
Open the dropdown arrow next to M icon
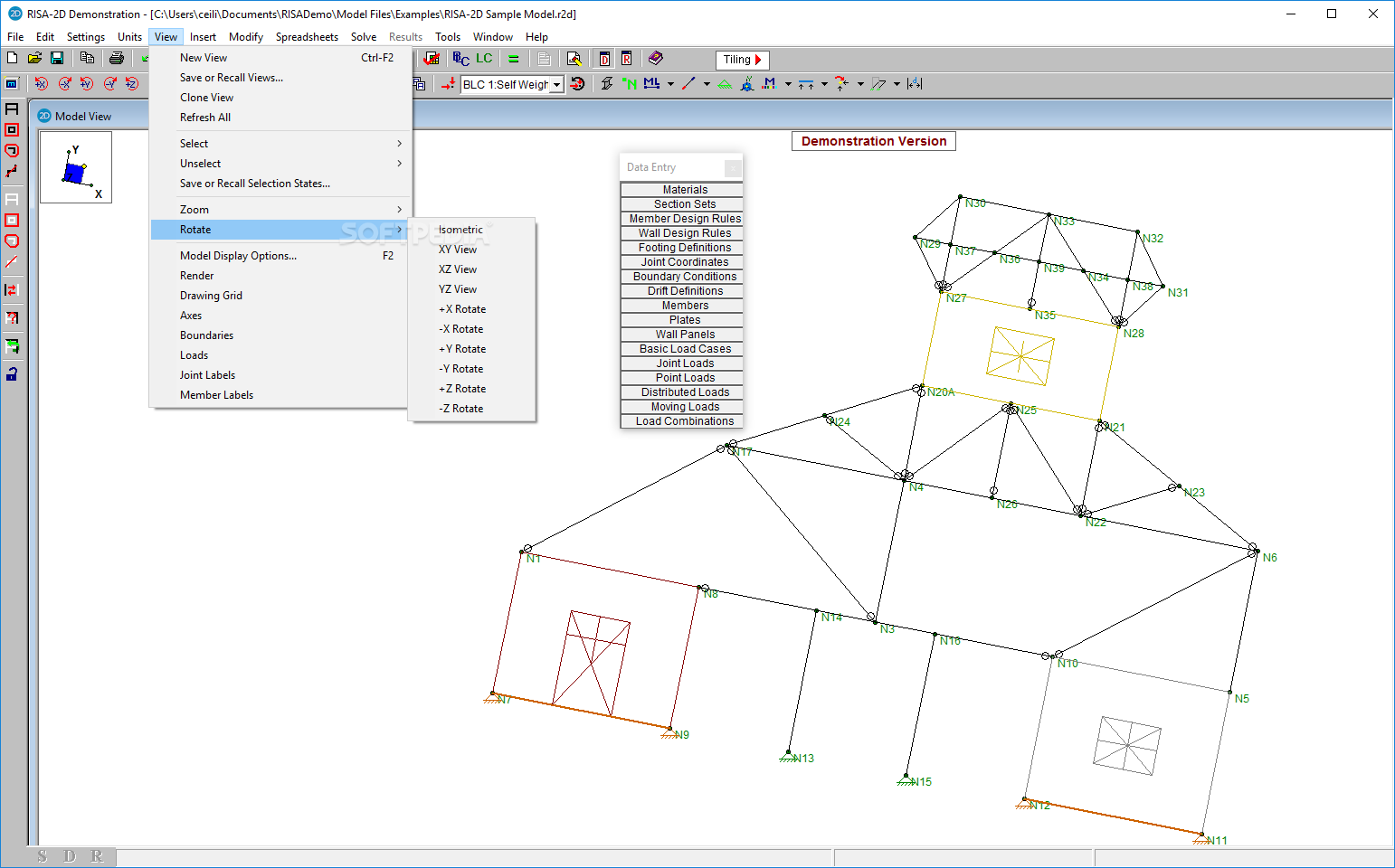788,84
